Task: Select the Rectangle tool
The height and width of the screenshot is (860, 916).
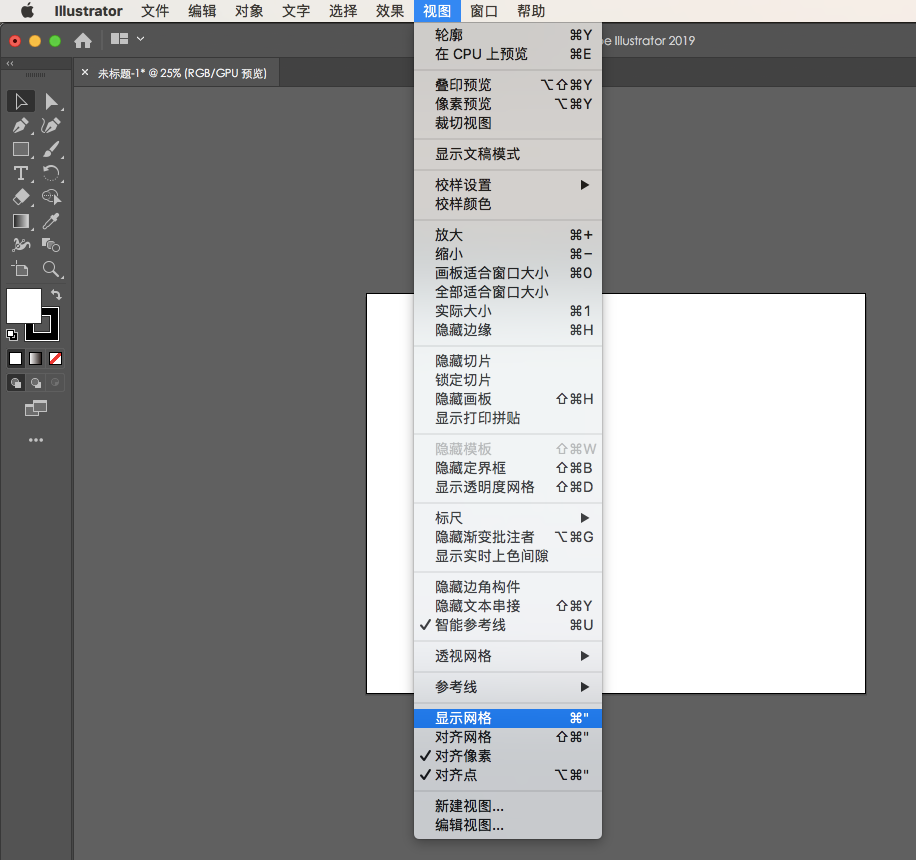Action: tap(21, 150)
